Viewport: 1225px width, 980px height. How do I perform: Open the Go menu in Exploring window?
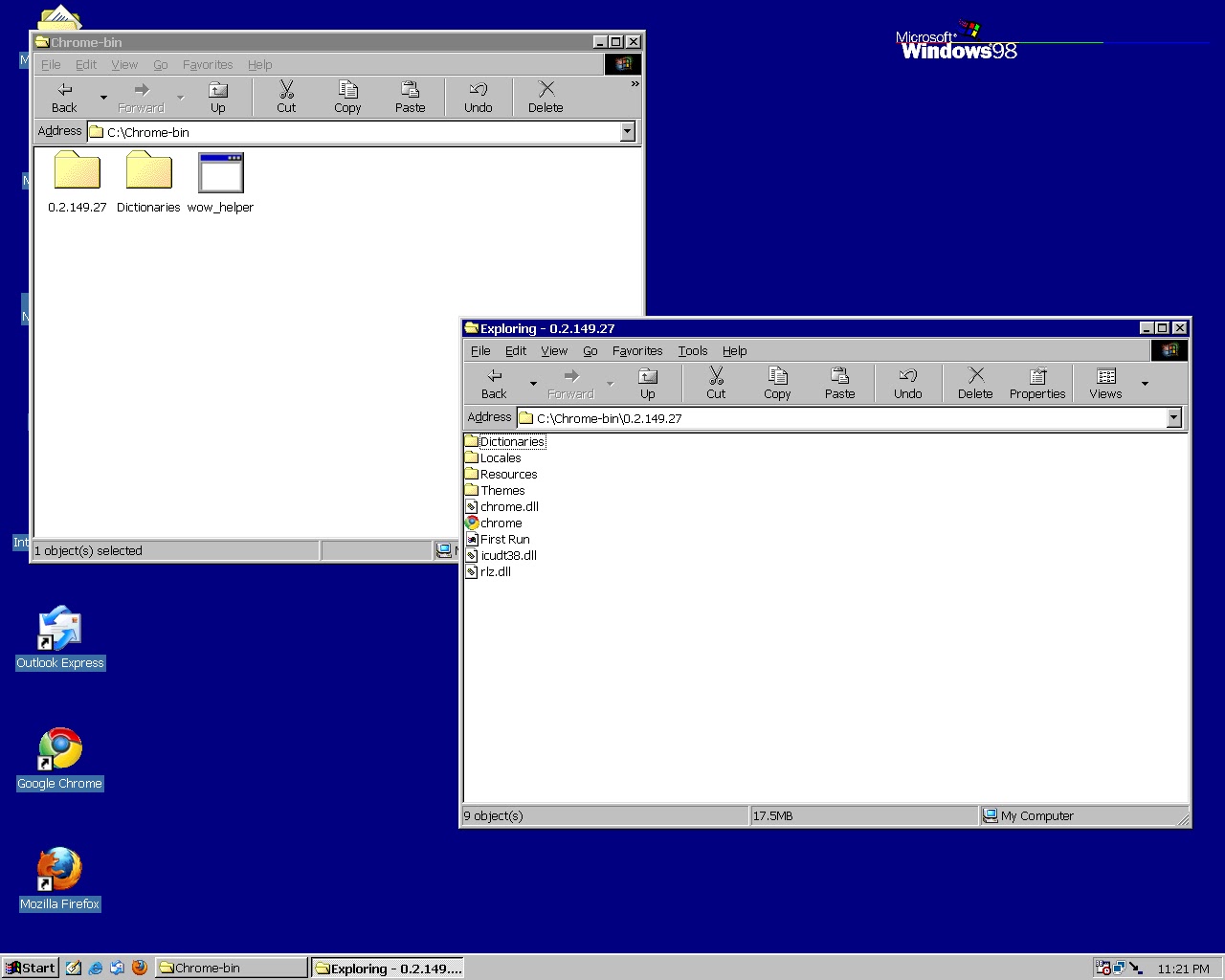pyautogui.click(x=590, y=351)
